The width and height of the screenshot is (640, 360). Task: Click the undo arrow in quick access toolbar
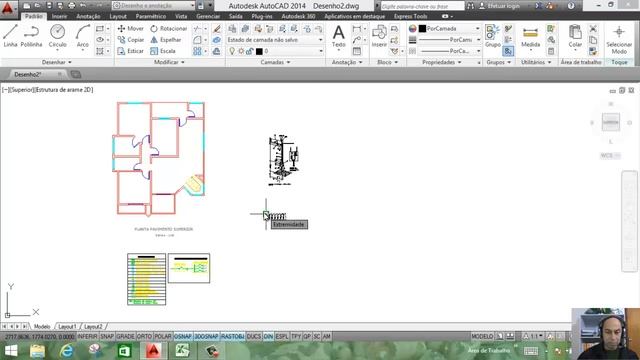(83, 6)
